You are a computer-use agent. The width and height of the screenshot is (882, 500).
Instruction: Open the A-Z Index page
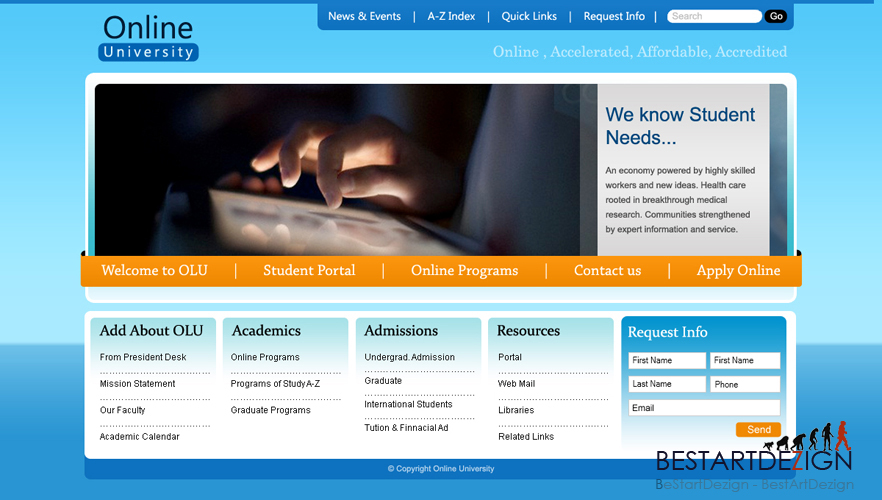click(451, 16)
